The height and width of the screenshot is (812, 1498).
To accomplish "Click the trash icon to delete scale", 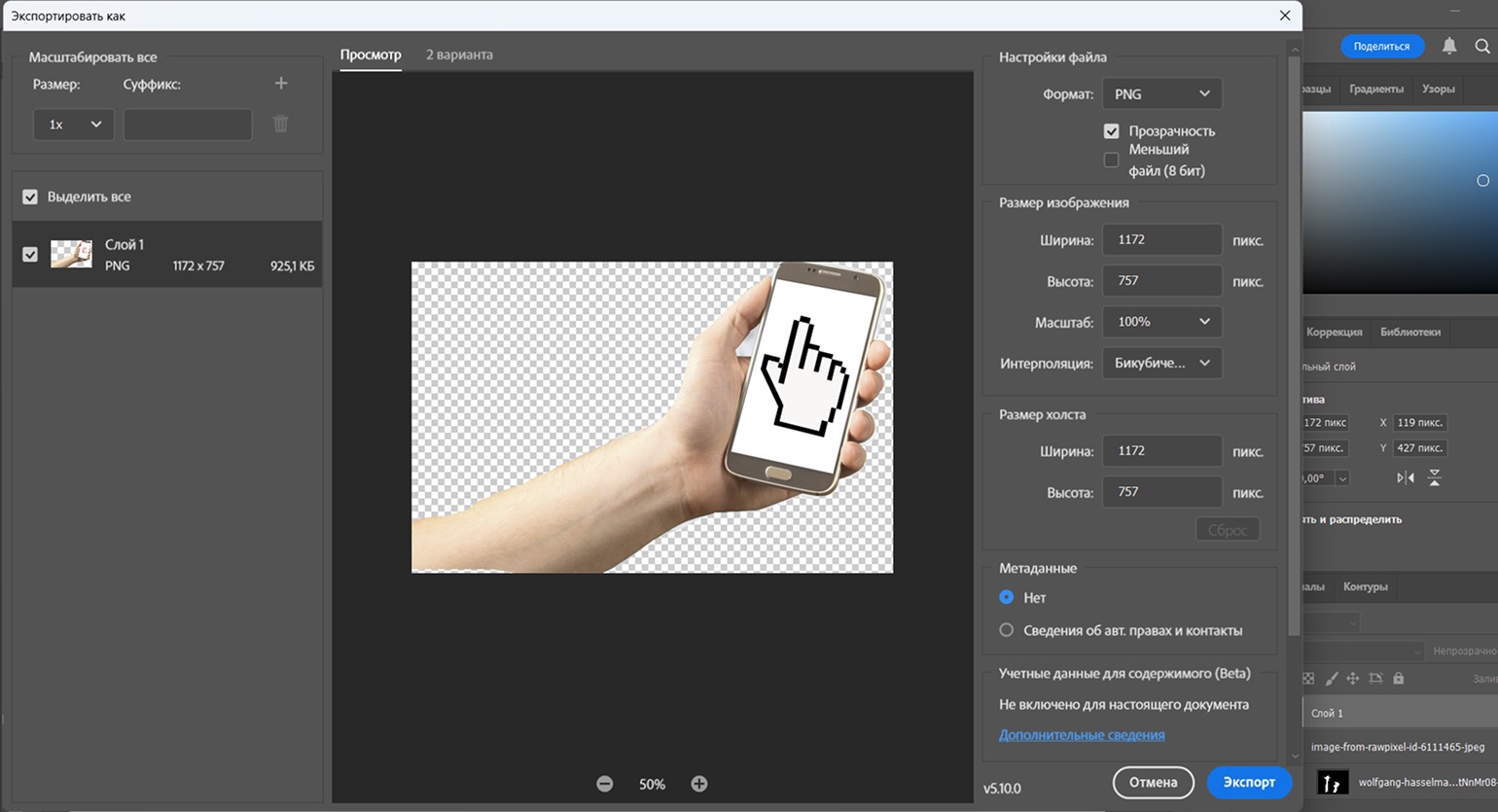I will (281, 124).
